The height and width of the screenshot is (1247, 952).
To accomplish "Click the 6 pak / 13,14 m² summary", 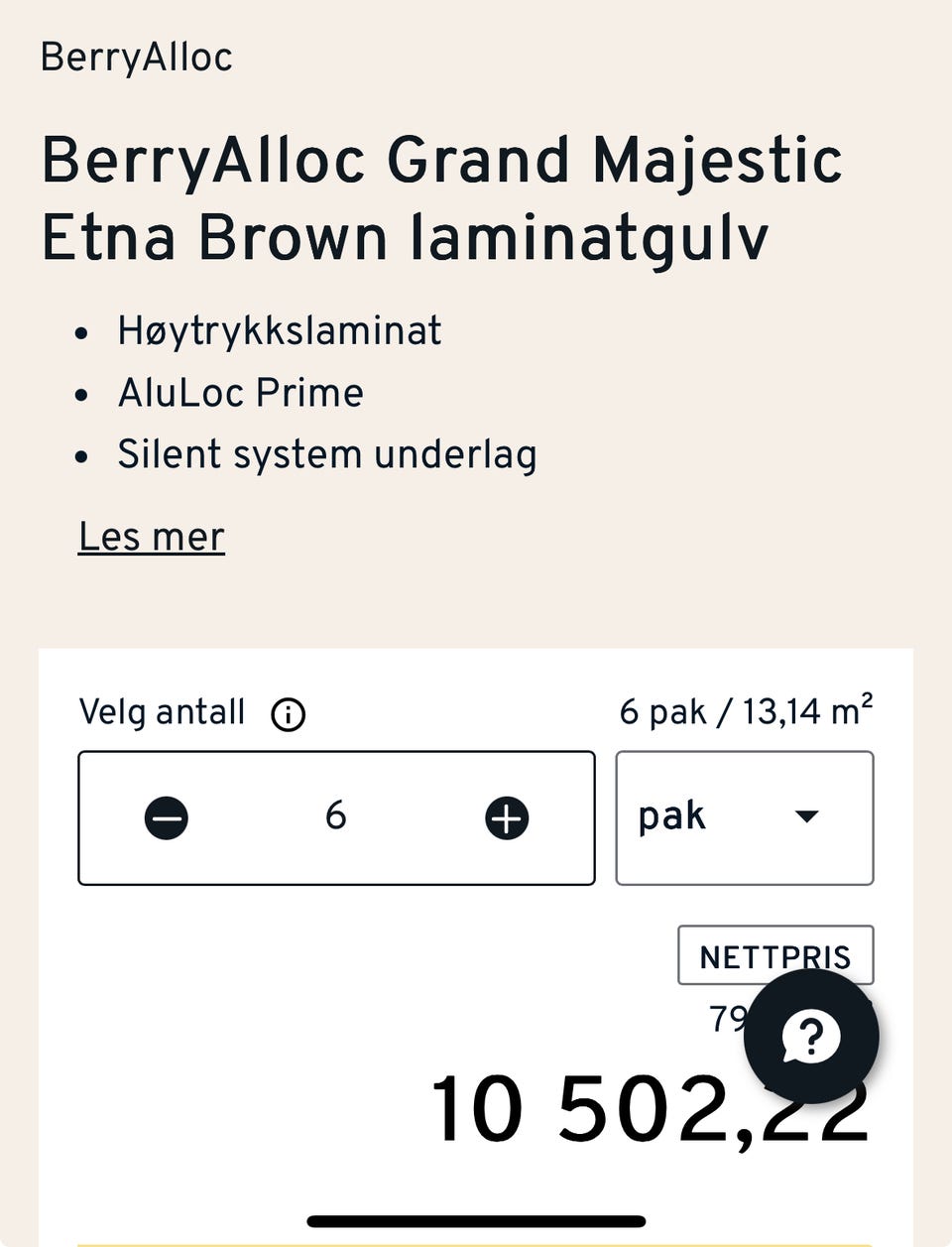I will (746, 711).
